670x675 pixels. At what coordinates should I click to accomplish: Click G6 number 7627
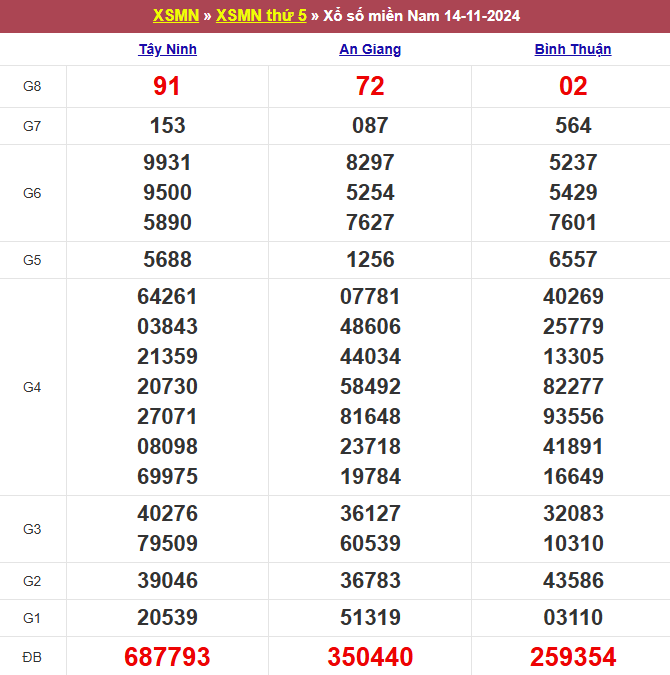(x=370, y=223)
